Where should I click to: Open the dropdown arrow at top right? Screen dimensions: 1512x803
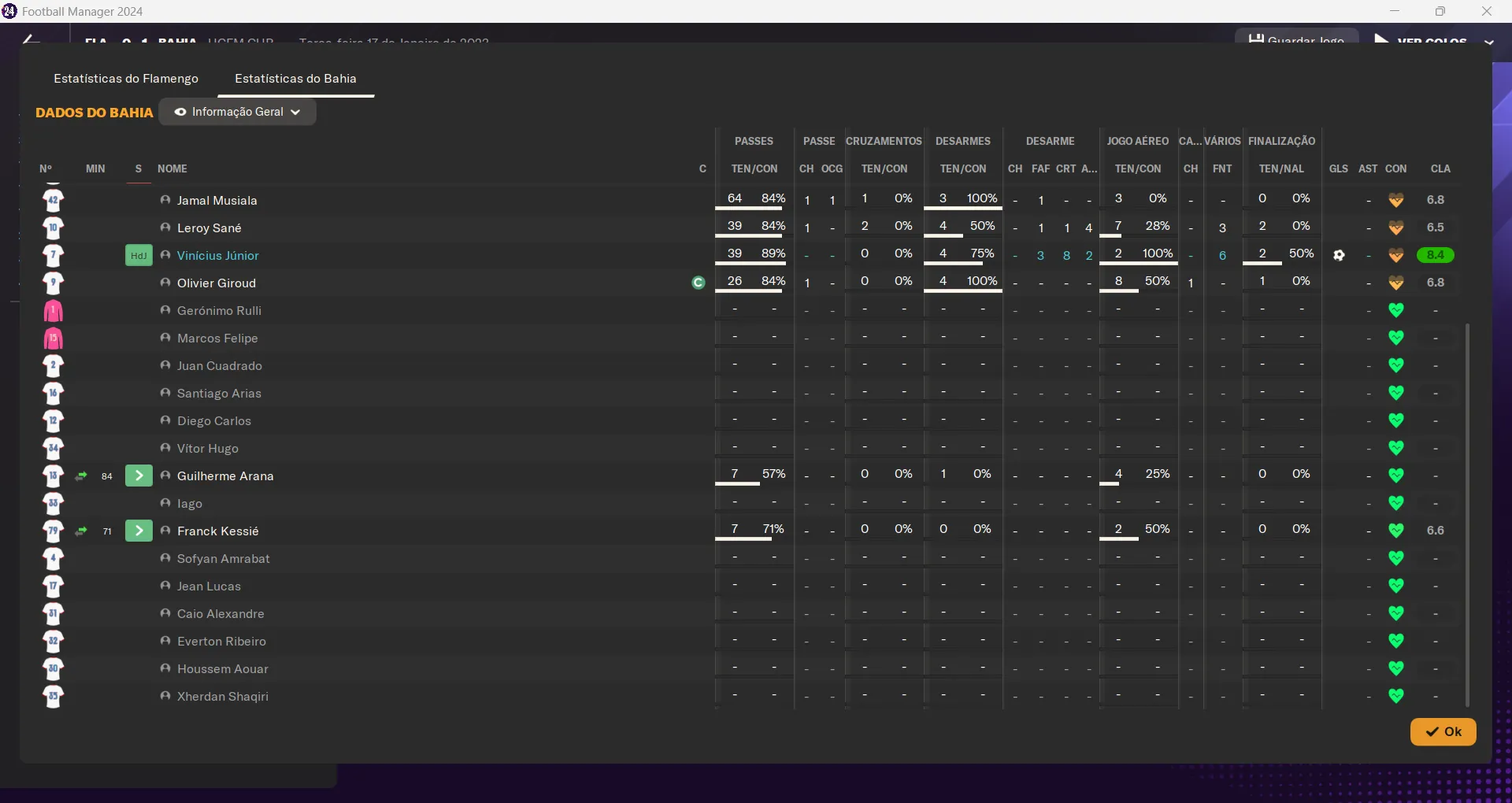(x=1489, y=41)
